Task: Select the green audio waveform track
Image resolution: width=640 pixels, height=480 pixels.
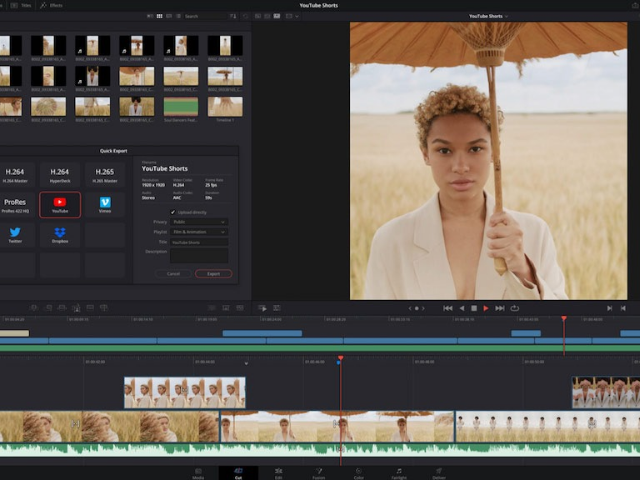Action: [320, 450]
